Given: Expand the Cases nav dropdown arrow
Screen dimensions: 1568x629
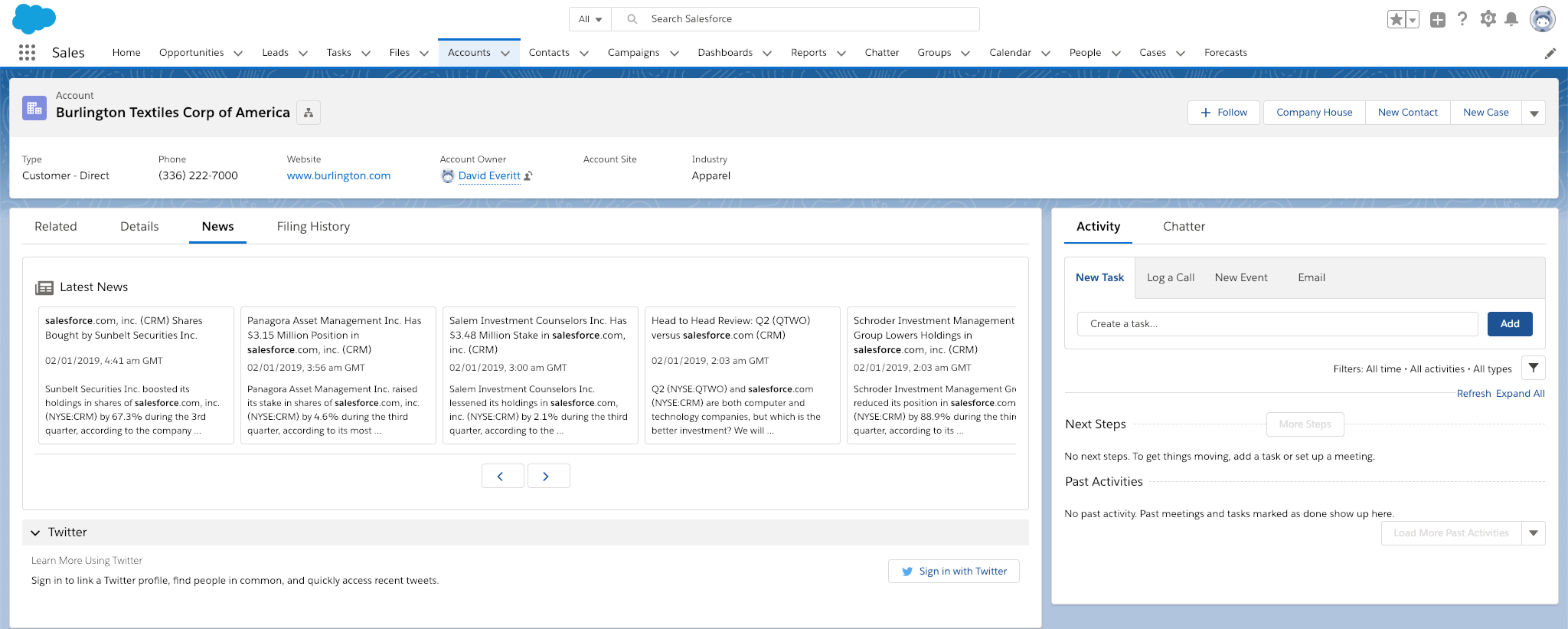Looking at the screenshot, I should click(1181, 53).
